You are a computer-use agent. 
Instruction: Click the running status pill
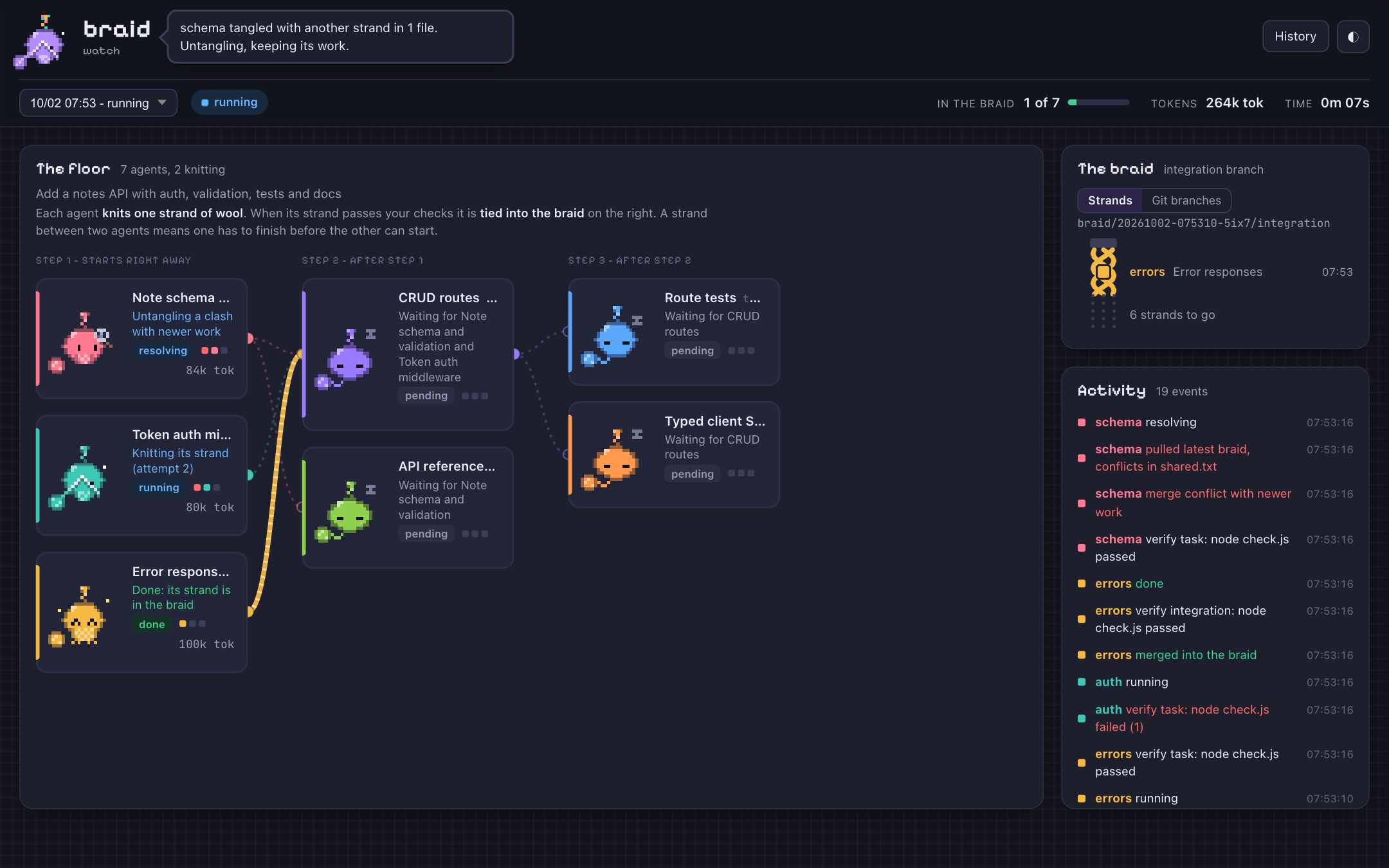(x=230, y=102)
